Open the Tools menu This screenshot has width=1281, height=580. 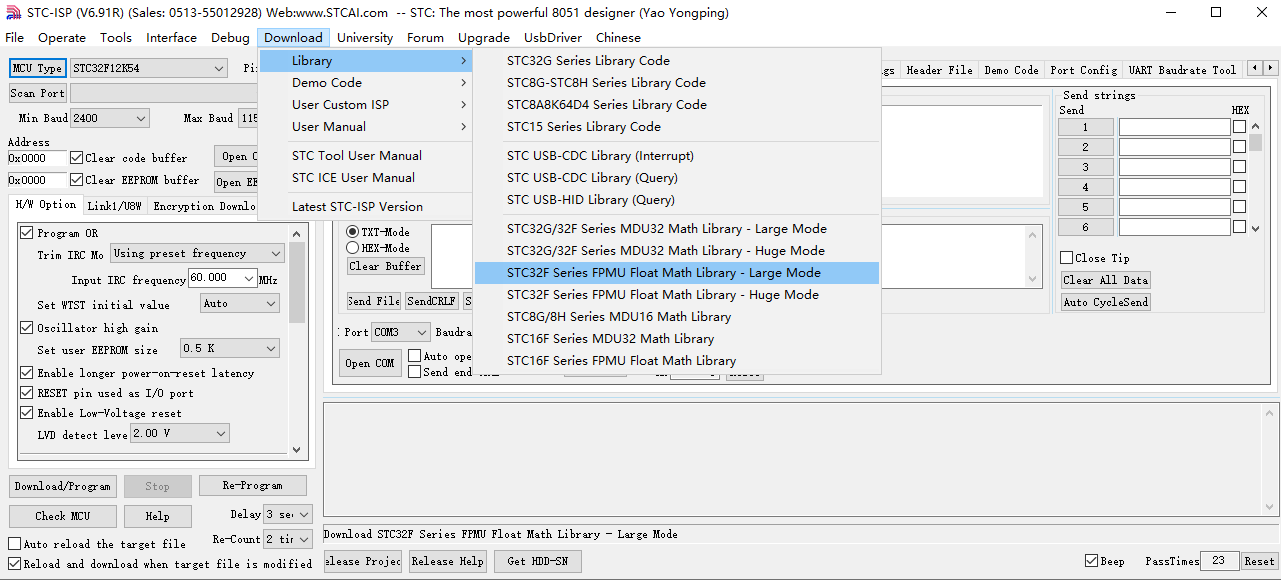point(116,38)
